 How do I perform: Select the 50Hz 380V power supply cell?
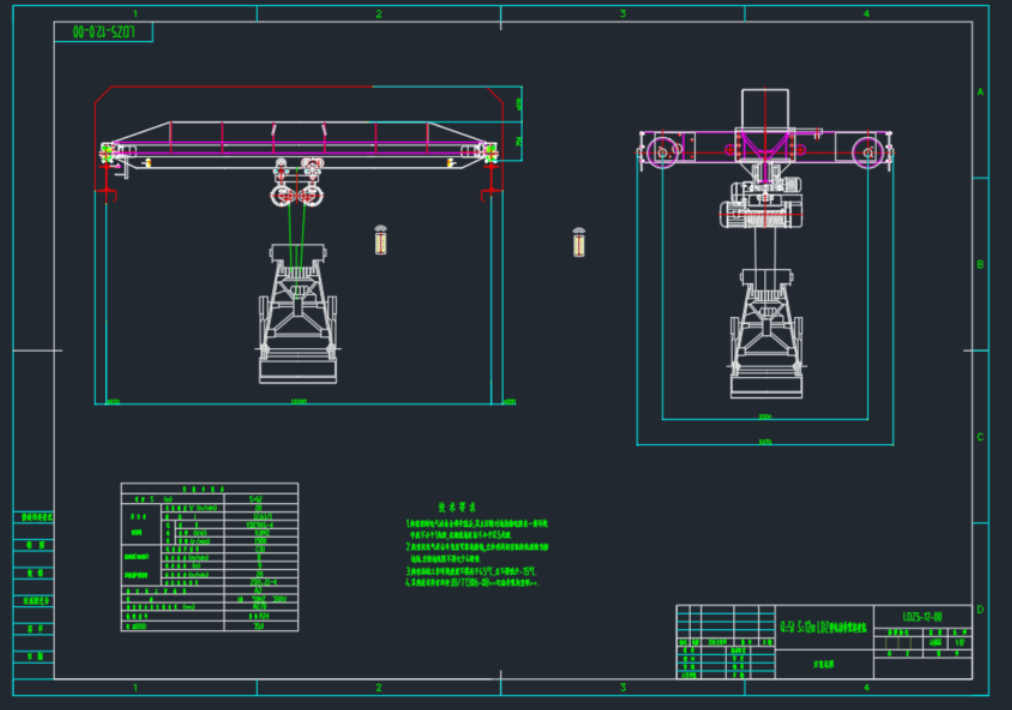261,599
